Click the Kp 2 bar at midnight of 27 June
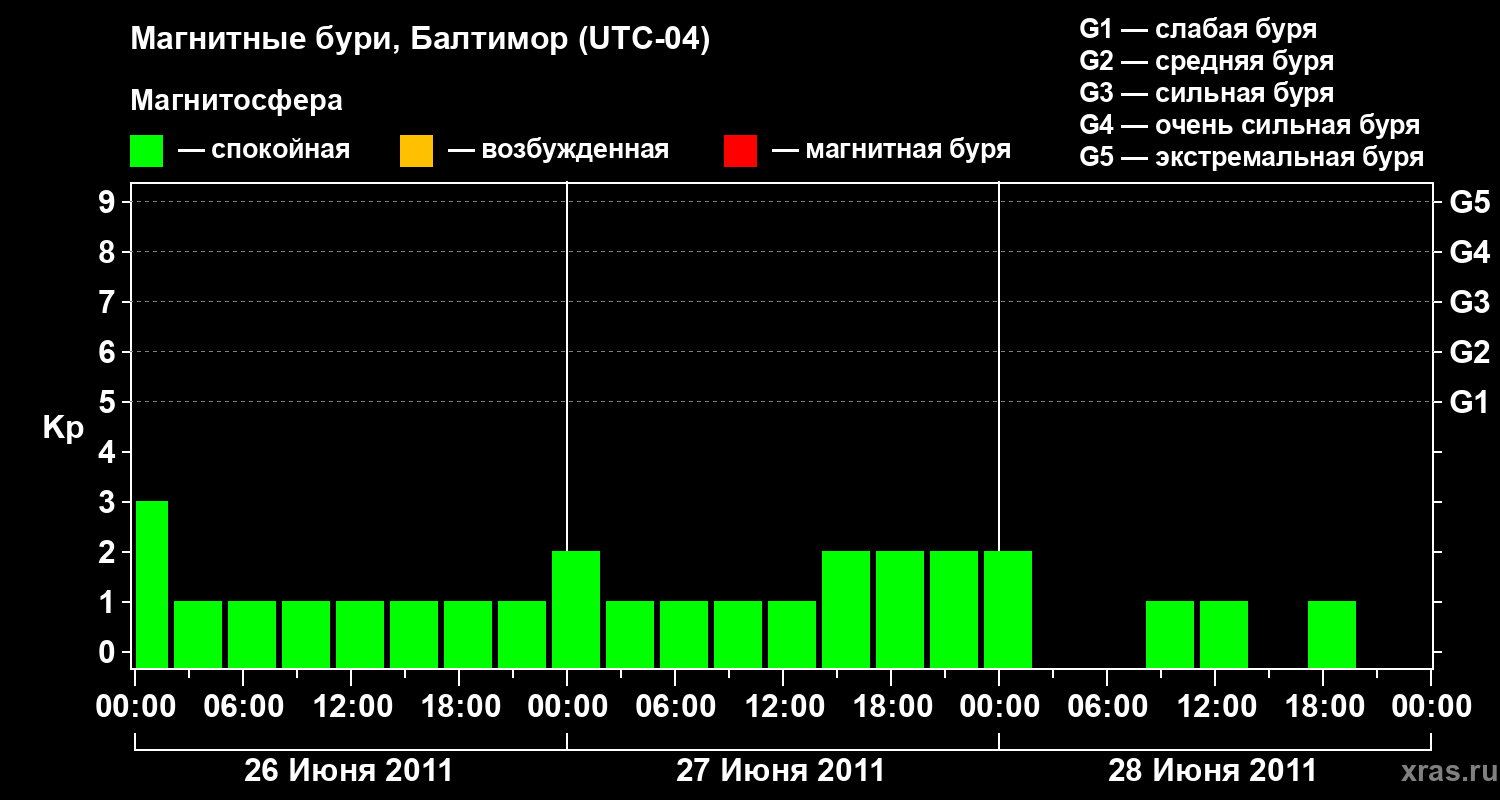Viewport: 1500px width, 800px height. (576, 609)
